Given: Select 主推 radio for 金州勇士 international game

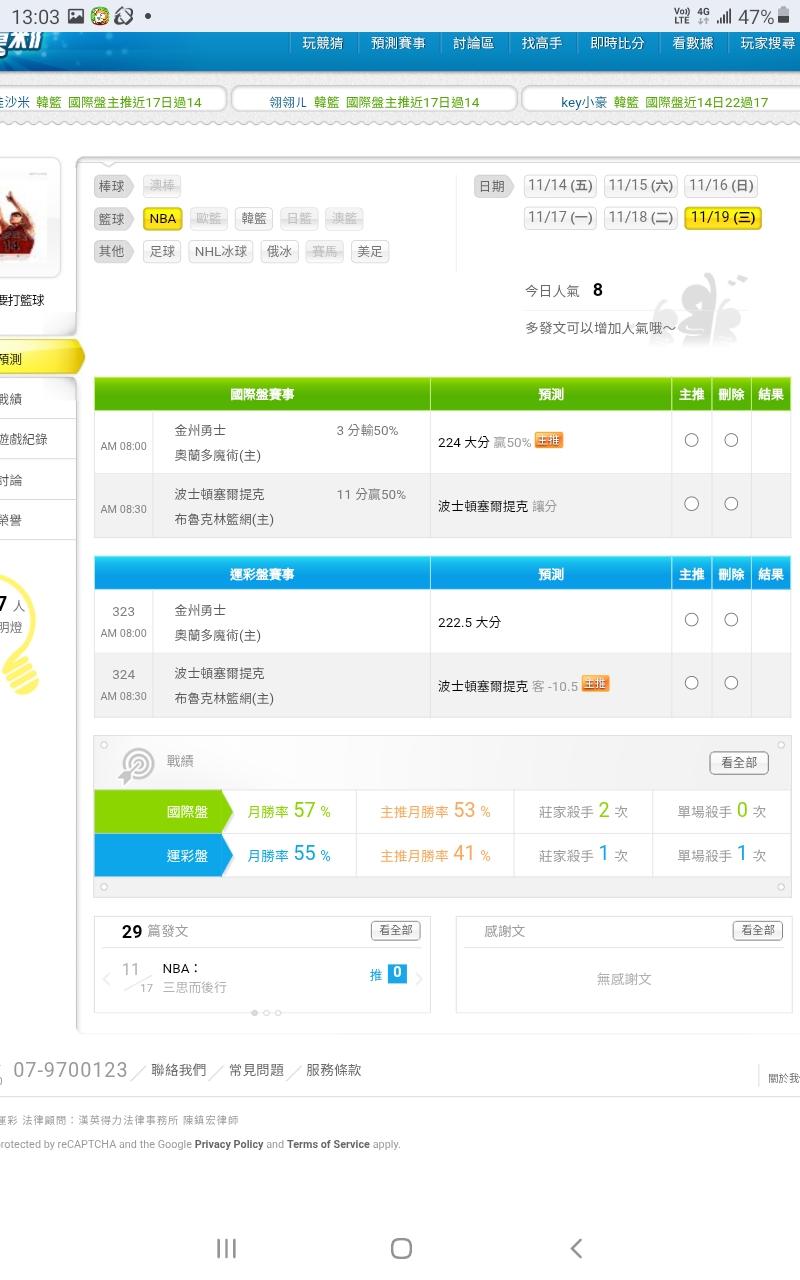Looking at the screenshot, I should pyautogui.click(x=691, y=440).
